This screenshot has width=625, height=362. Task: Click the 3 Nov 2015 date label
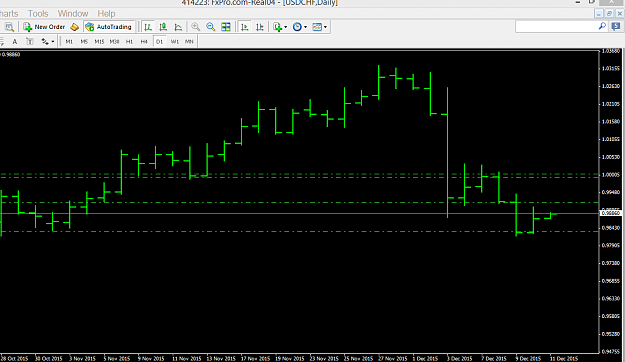click(83, 358)
